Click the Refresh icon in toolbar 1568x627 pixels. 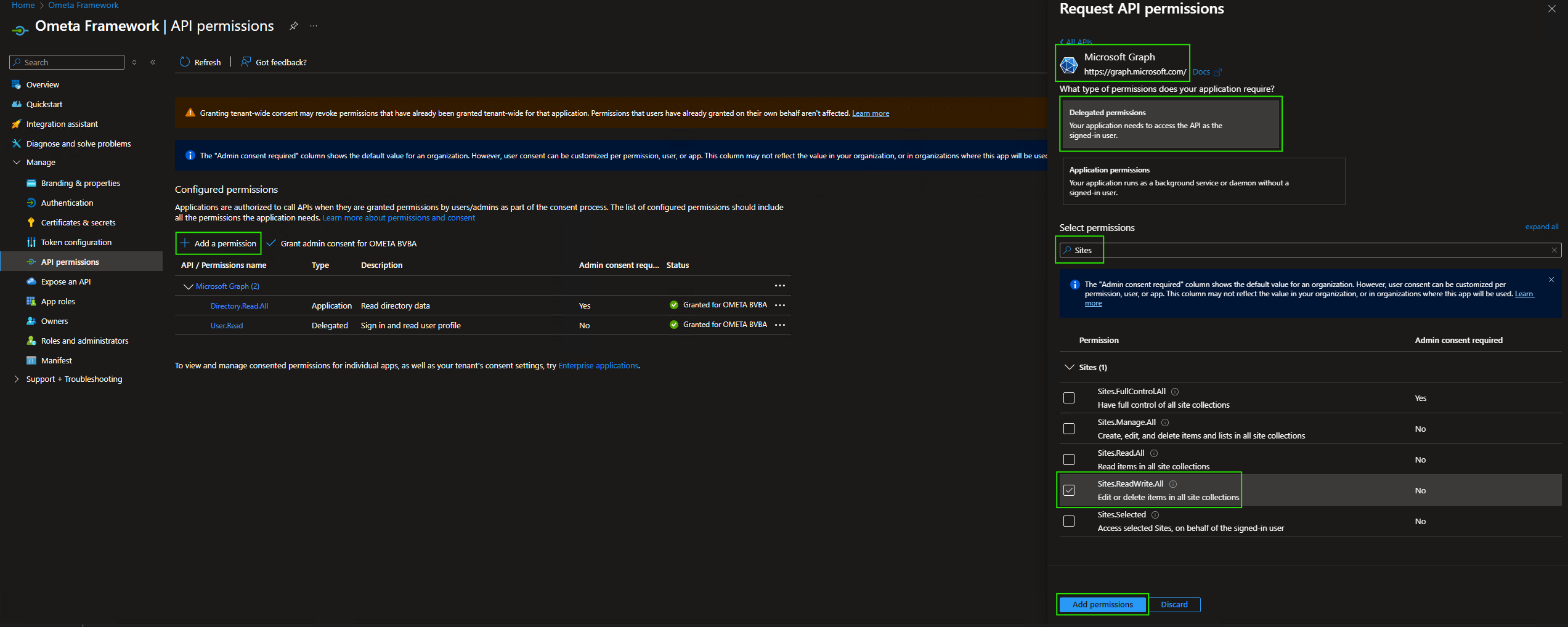pos(184,62)
